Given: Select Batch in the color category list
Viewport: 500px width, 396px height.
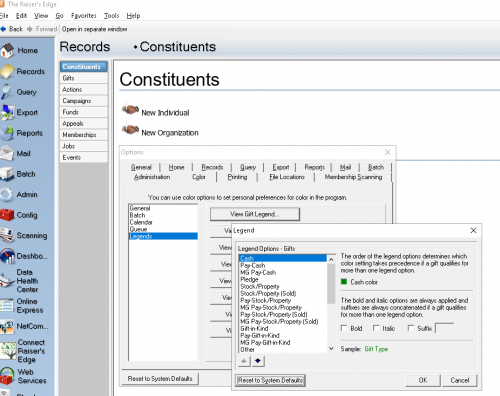Looking at the screenshot, I should click(137, 215).
